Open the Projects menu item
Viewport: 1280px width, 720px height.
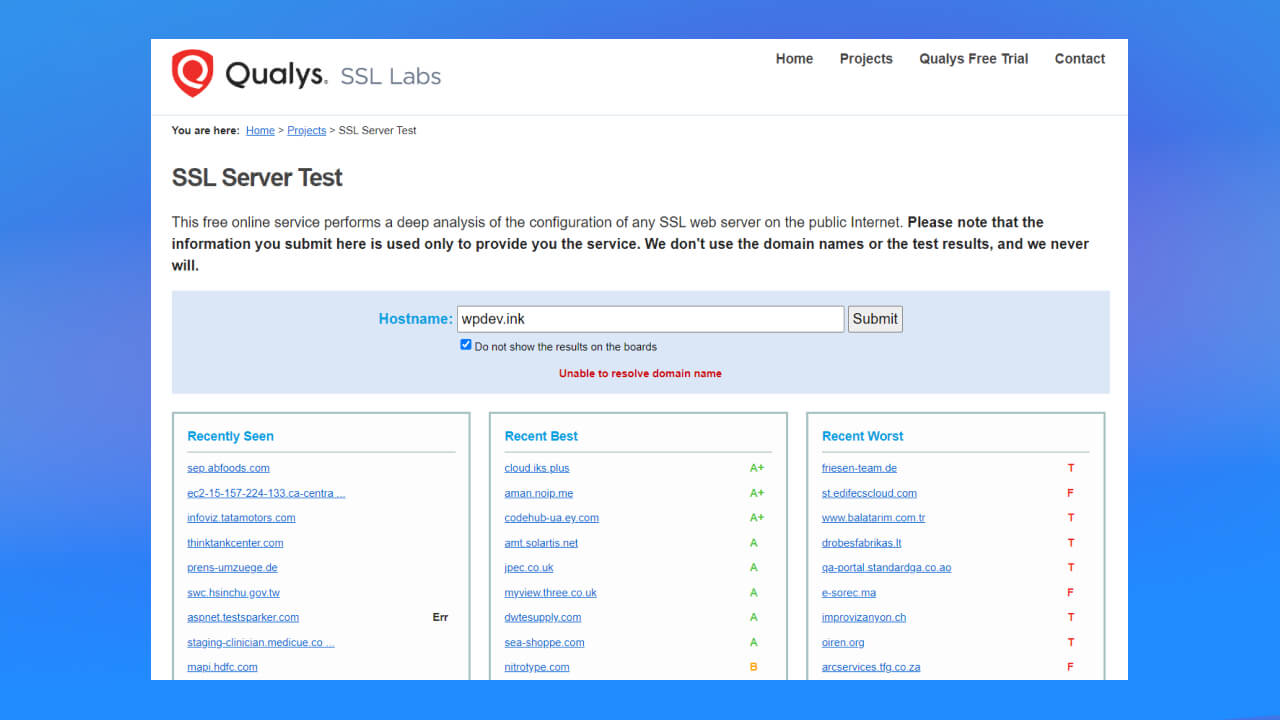(866, 59)
